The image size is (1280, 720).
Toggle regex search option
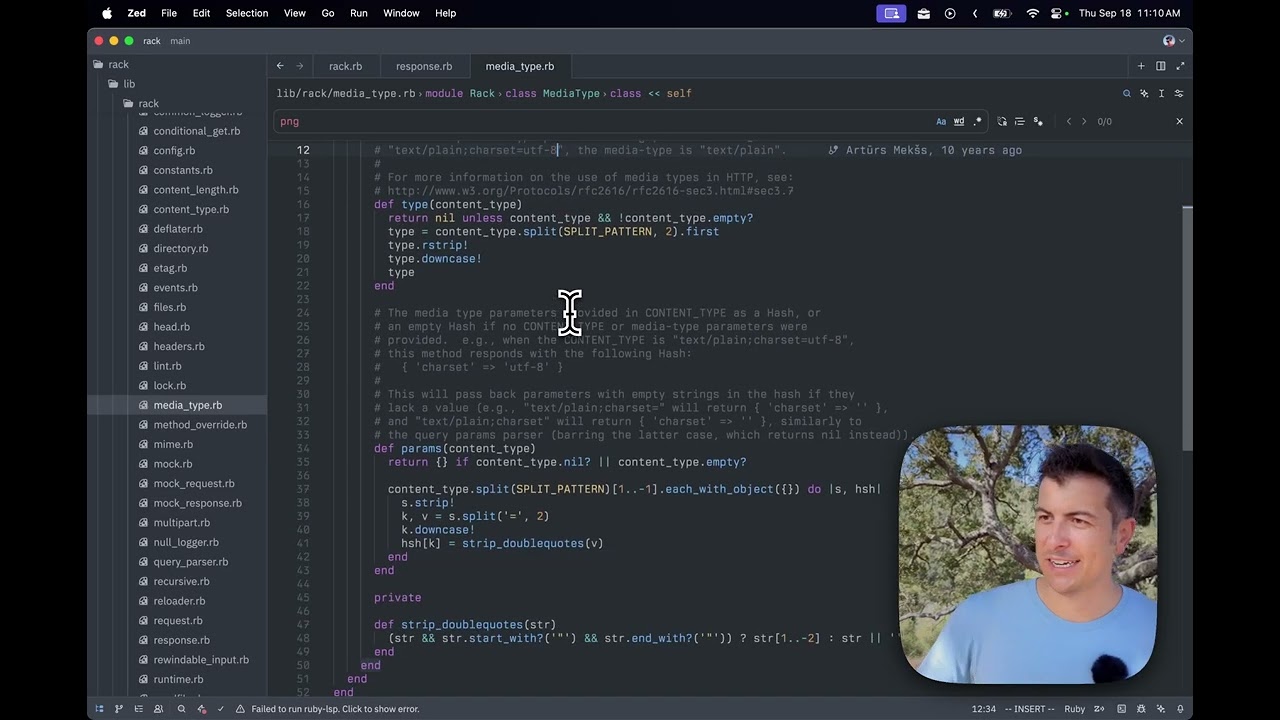coord(977,121)
